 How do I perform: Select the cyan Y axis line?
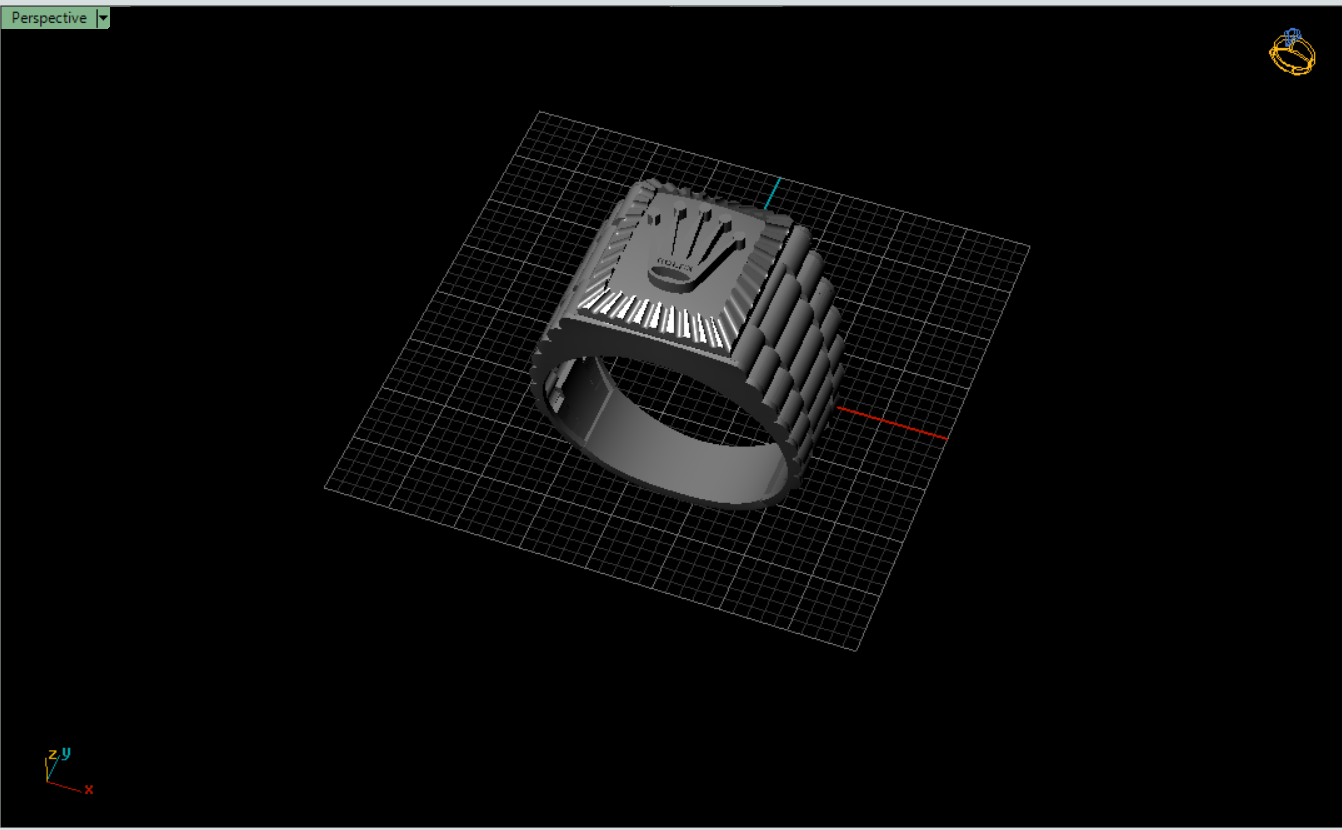pos(773,193)
